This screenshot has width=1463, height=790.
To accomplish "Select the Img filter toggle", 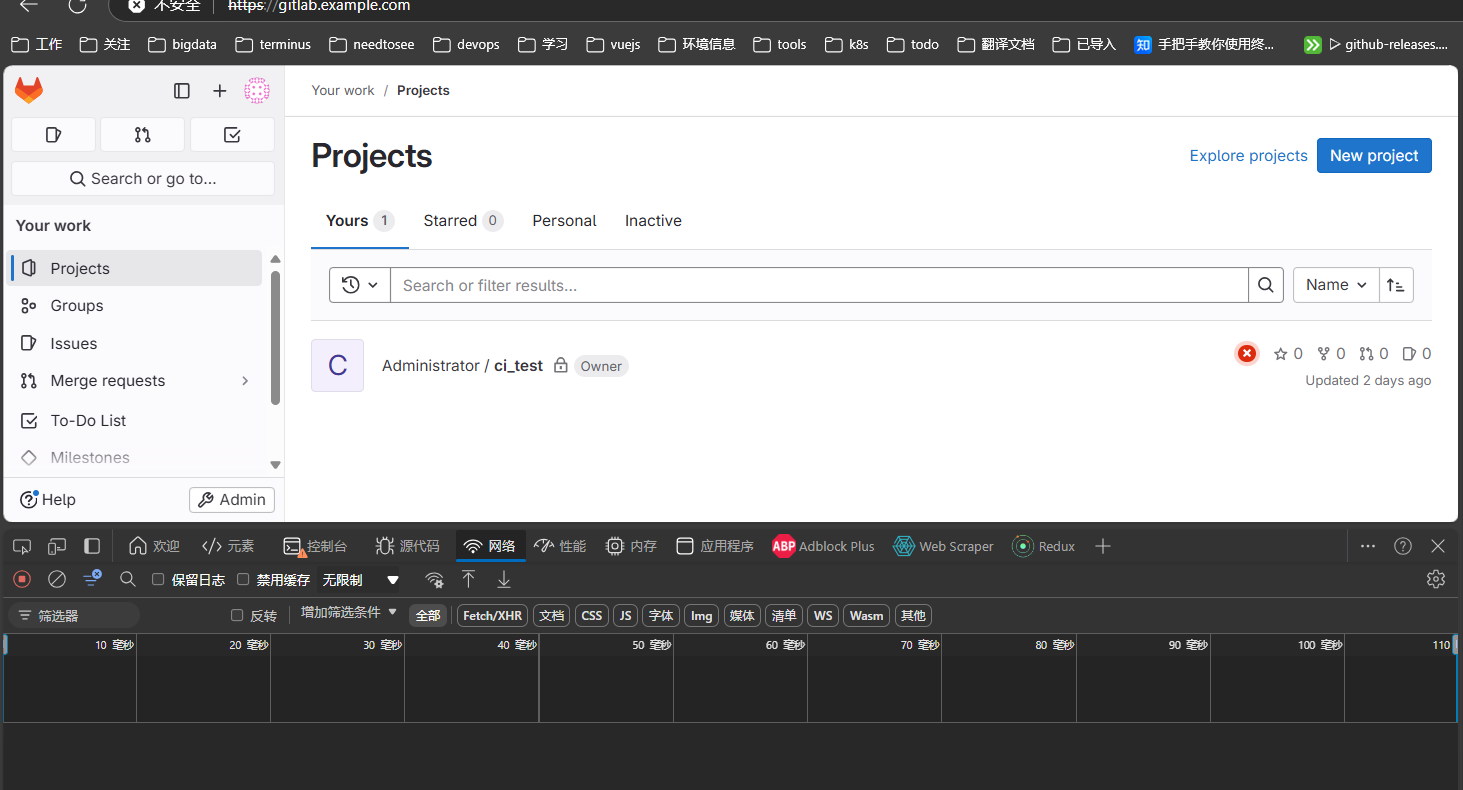I will (702, 615).
